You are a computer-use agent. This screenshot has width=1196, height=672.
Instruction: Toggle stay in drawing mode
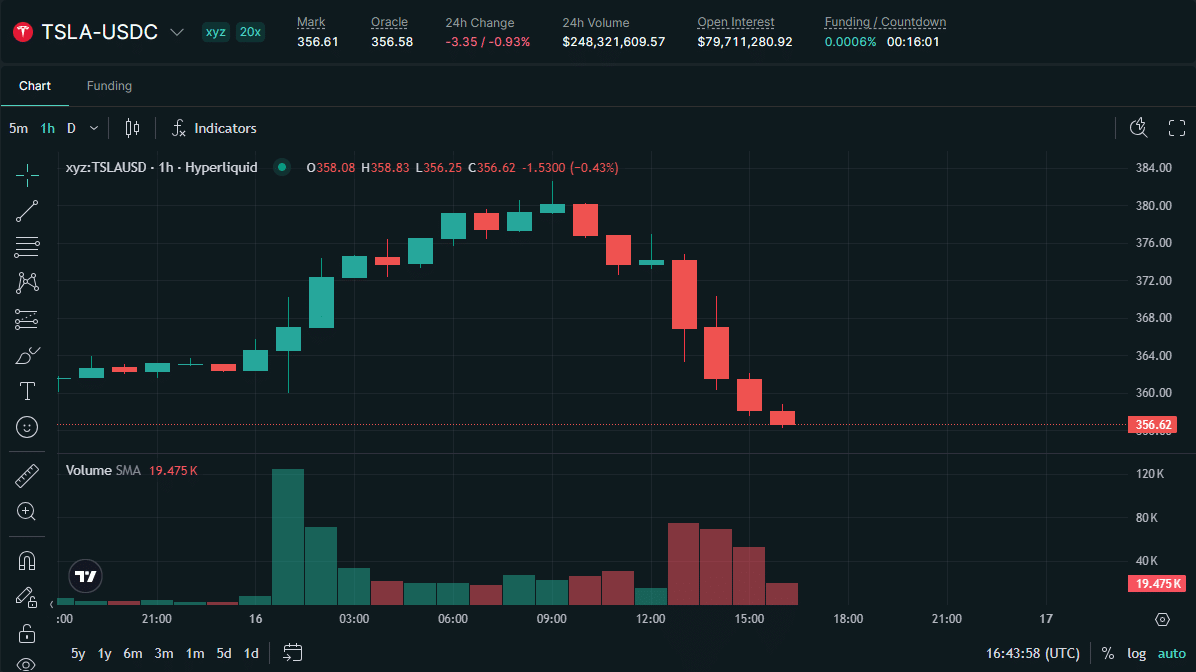[x=27, y=597]
